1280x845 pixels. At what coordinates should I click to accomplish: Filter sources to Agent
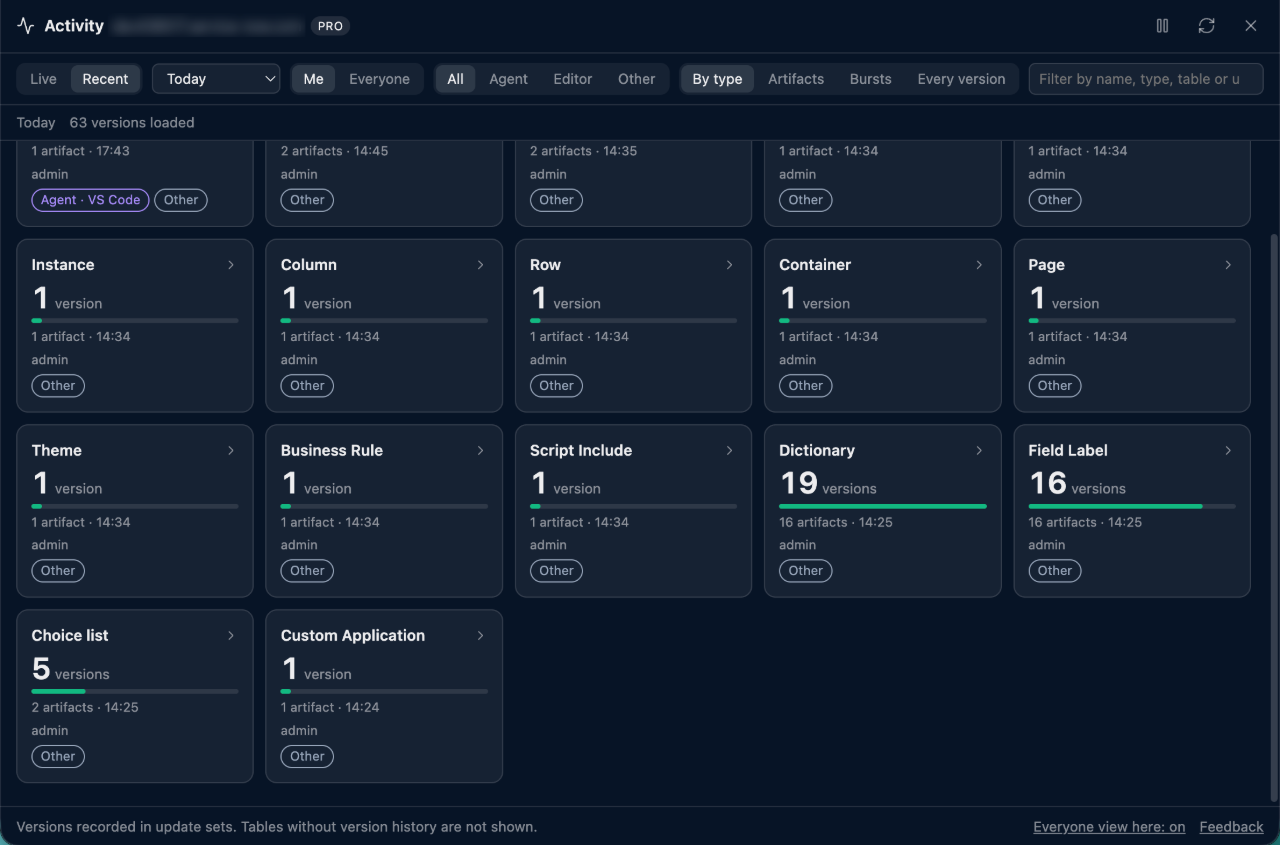tap(508, 79)
